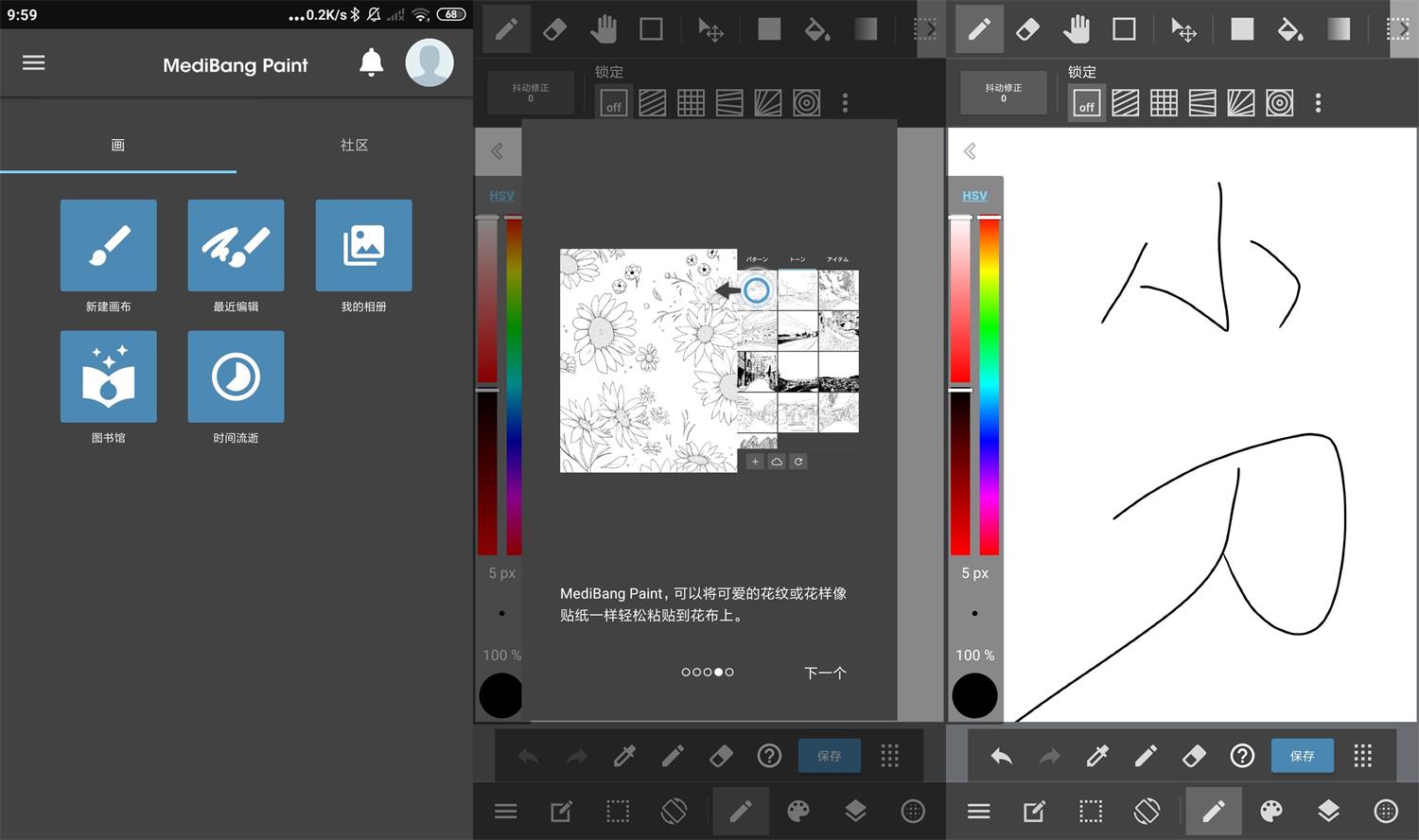Select the Eyedropper tool
The width and height of the screenshot is (1419, 840).
click(1096, 756)
